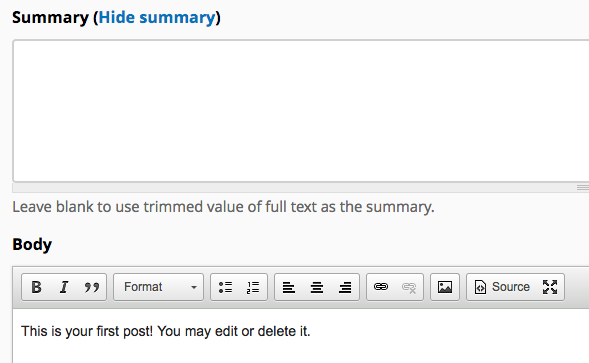Click the Source document icon
Viewport: 589px width, 363px height.
[480, 287]
